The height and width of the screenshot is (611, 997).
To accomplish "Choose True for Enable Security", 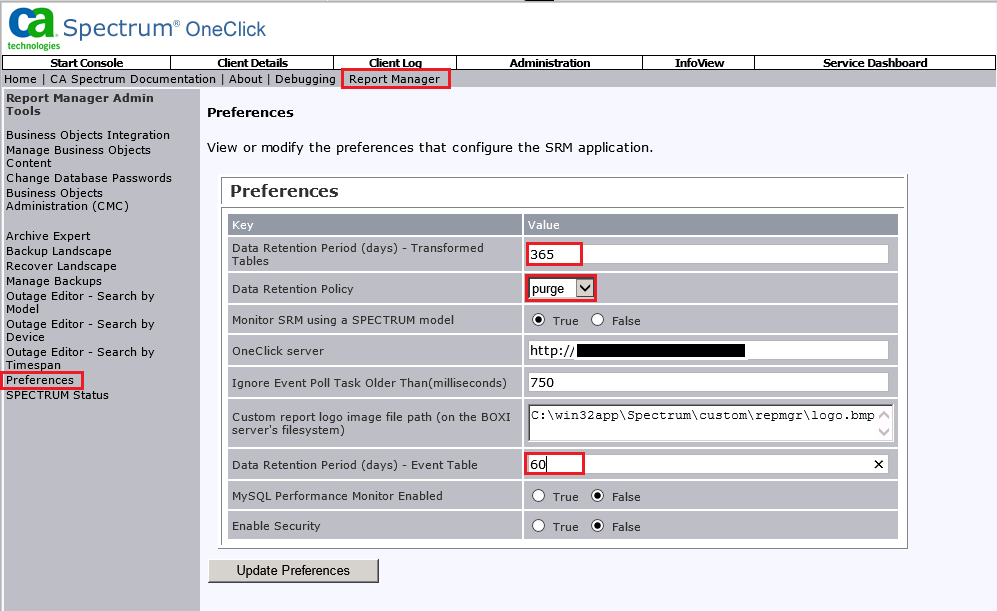I will coord(539,526).
